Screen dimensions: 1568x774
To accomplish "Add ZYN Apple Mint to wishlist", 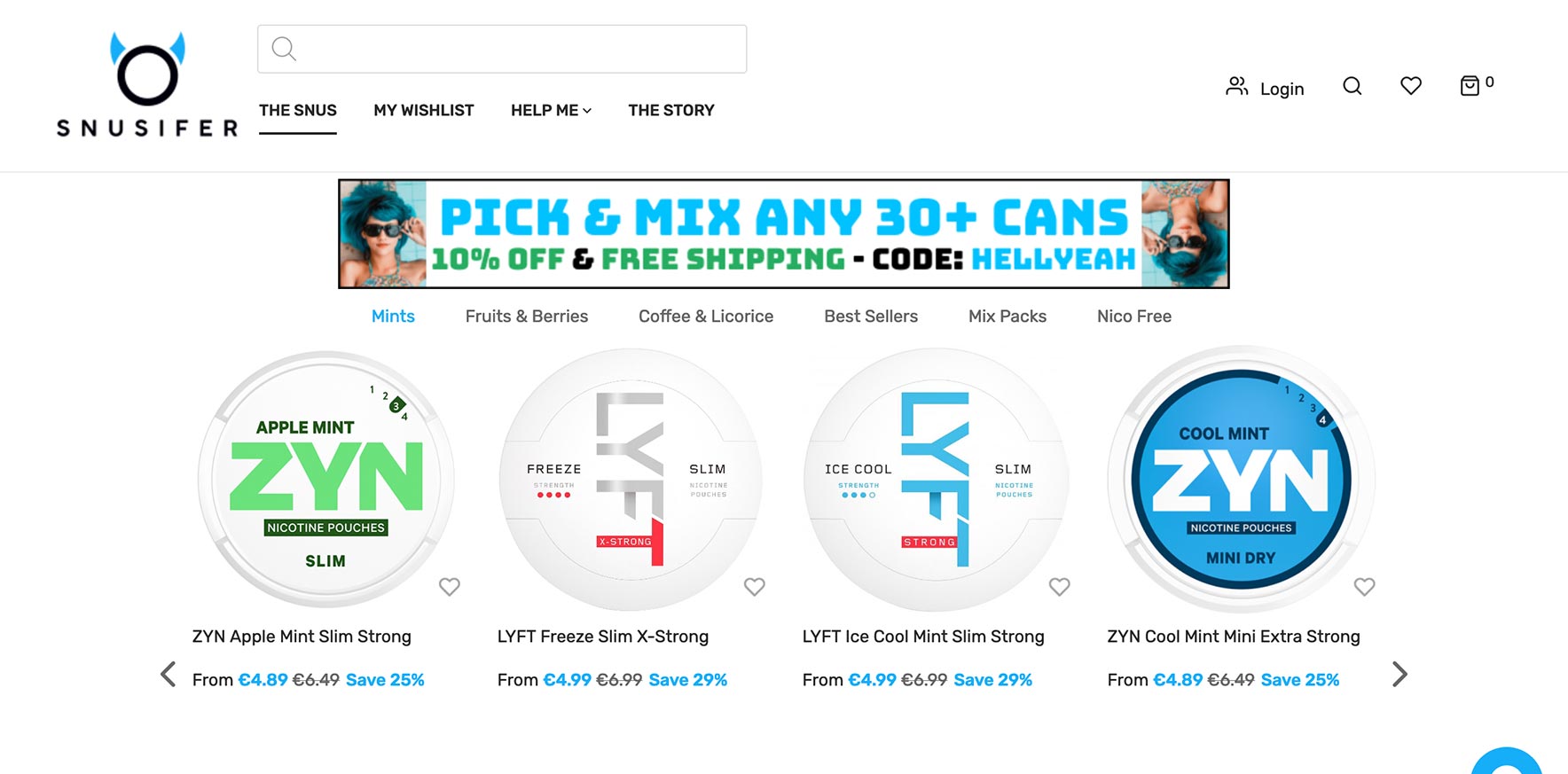I will pos(450,587).
